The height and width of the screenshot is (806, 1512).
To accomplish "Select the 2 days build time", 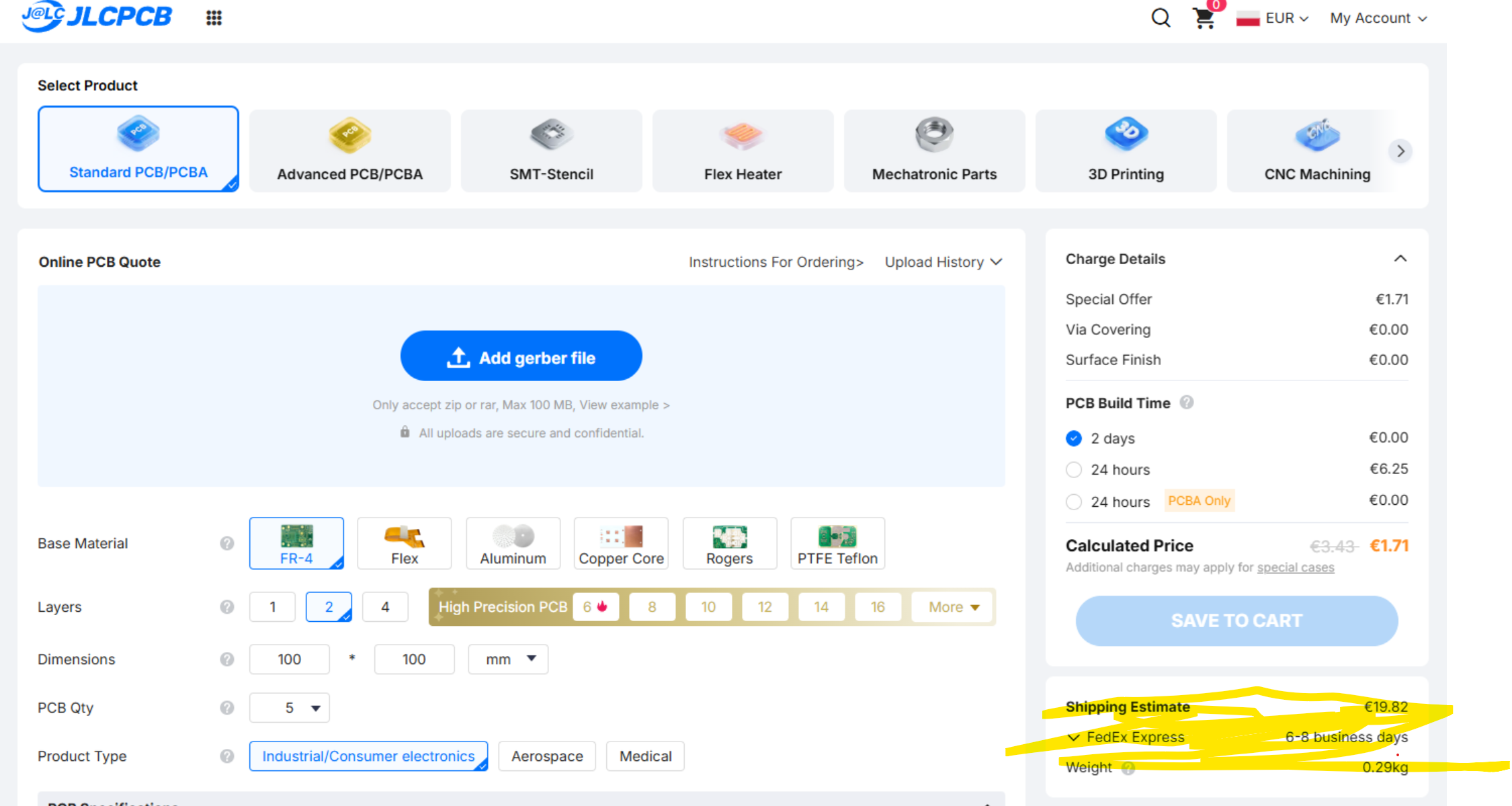I will click(x=1074, y=438).
